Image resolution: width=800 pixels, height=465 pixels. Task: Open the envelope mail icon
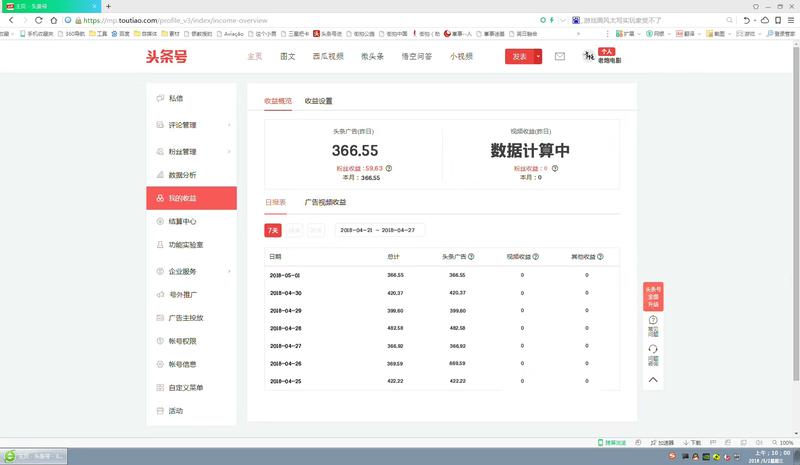(560, 56)
